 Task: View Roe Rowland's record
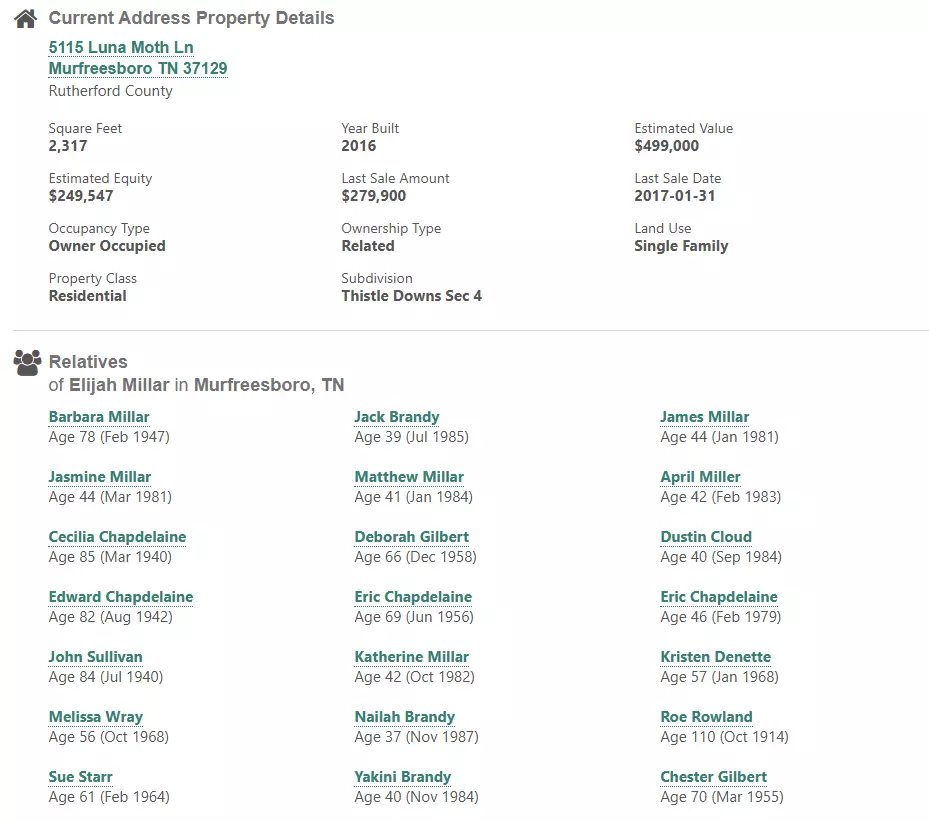pyautogui.click(x=706, y=717)
